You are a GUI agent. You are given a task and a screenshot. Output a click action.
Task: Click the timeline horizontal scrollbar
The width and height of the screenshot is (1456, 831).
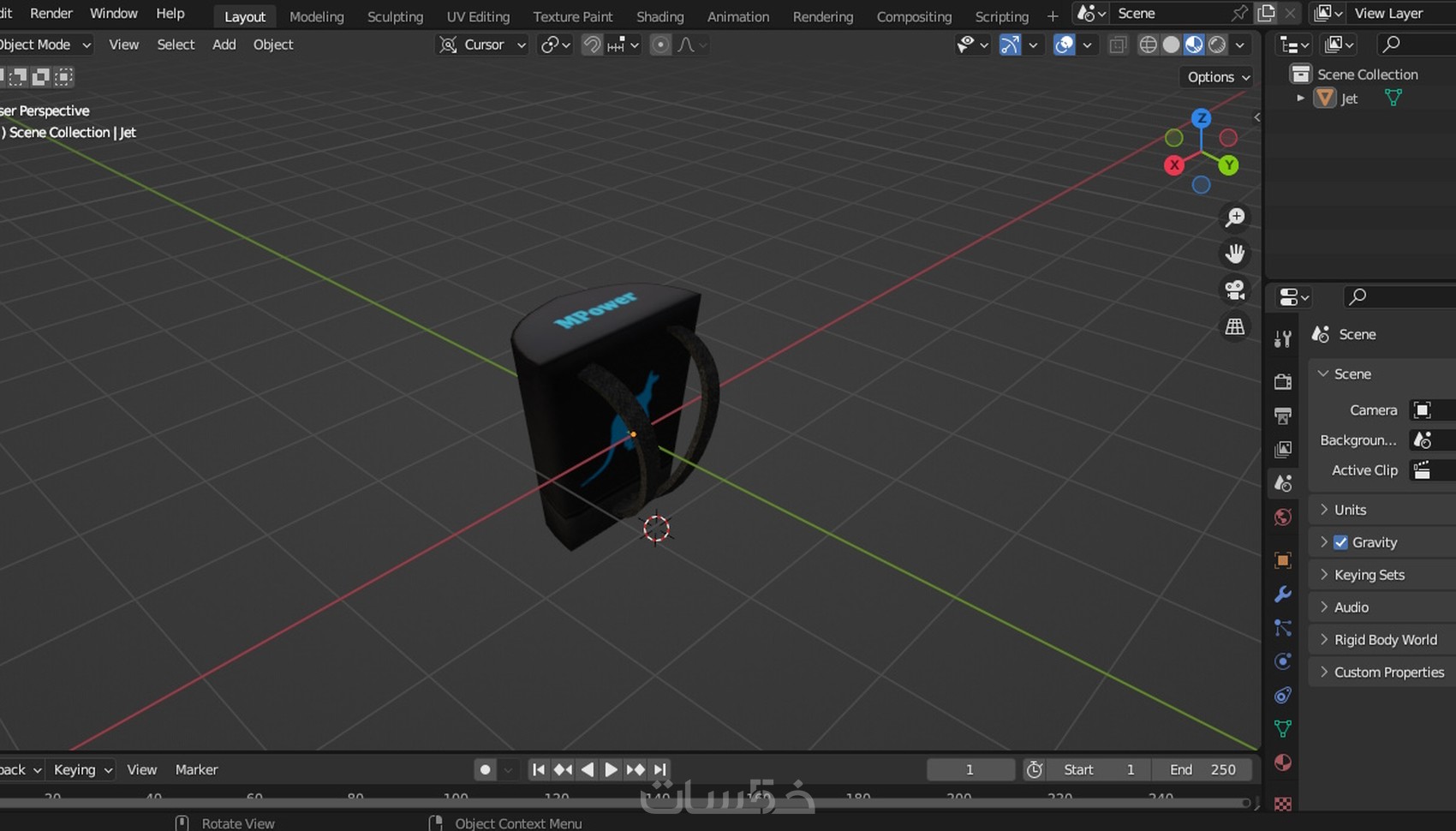(625, 803)
